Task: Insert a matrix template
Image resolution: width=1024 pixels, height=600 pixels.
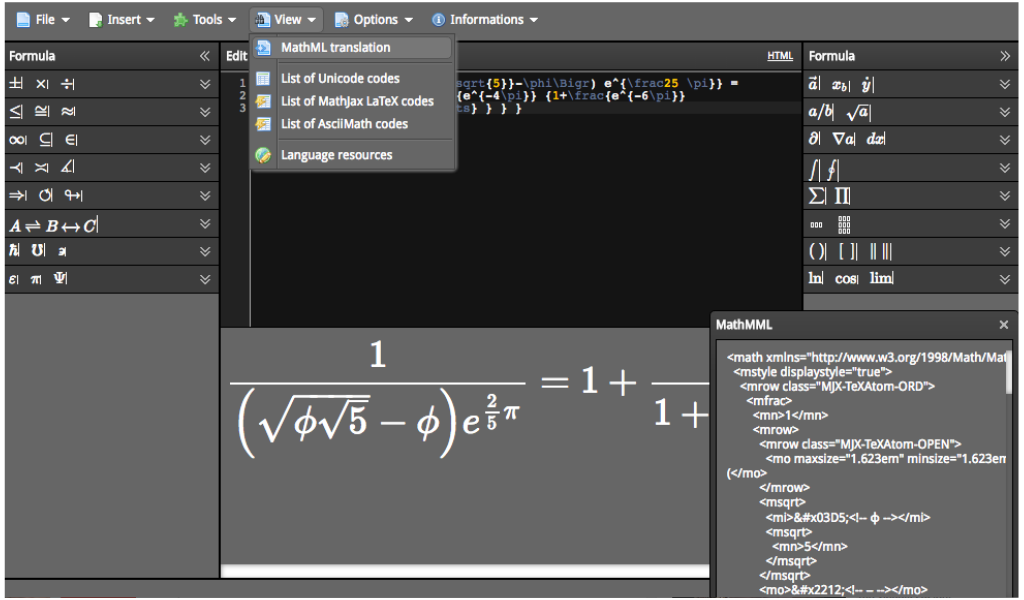Action: click(843, 223)
